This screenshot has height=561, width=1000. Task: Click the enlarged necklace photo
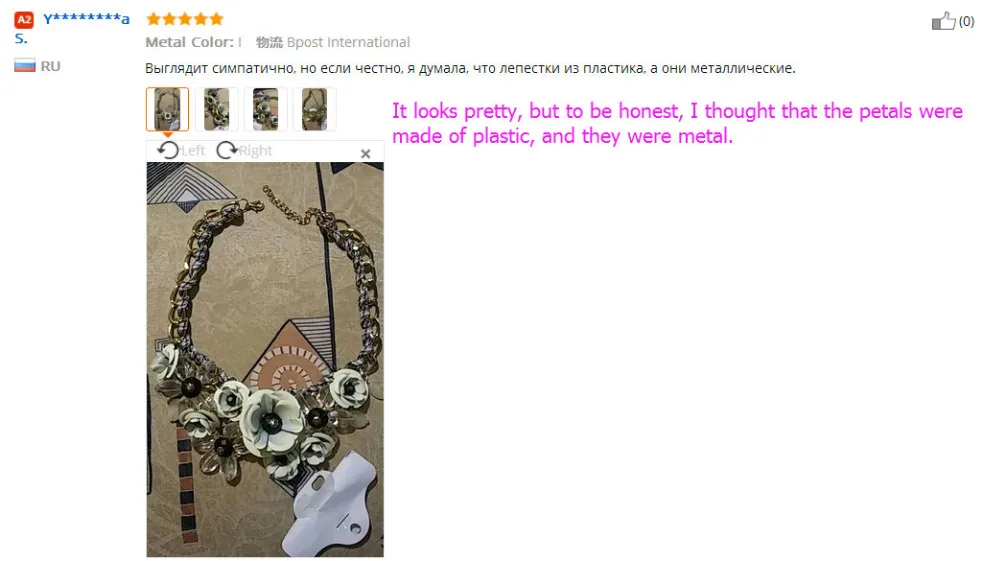click(x=265, y=360)
